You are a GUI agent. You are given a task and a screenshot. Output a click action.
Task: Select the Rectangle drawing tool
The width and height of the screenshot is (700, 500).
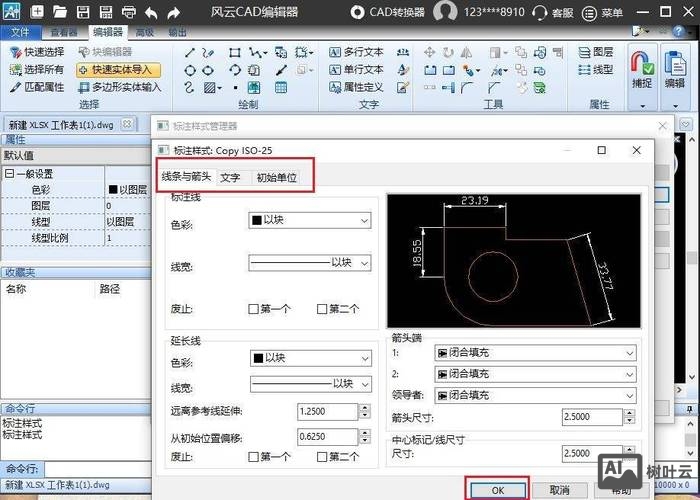[x=234, y=53]
